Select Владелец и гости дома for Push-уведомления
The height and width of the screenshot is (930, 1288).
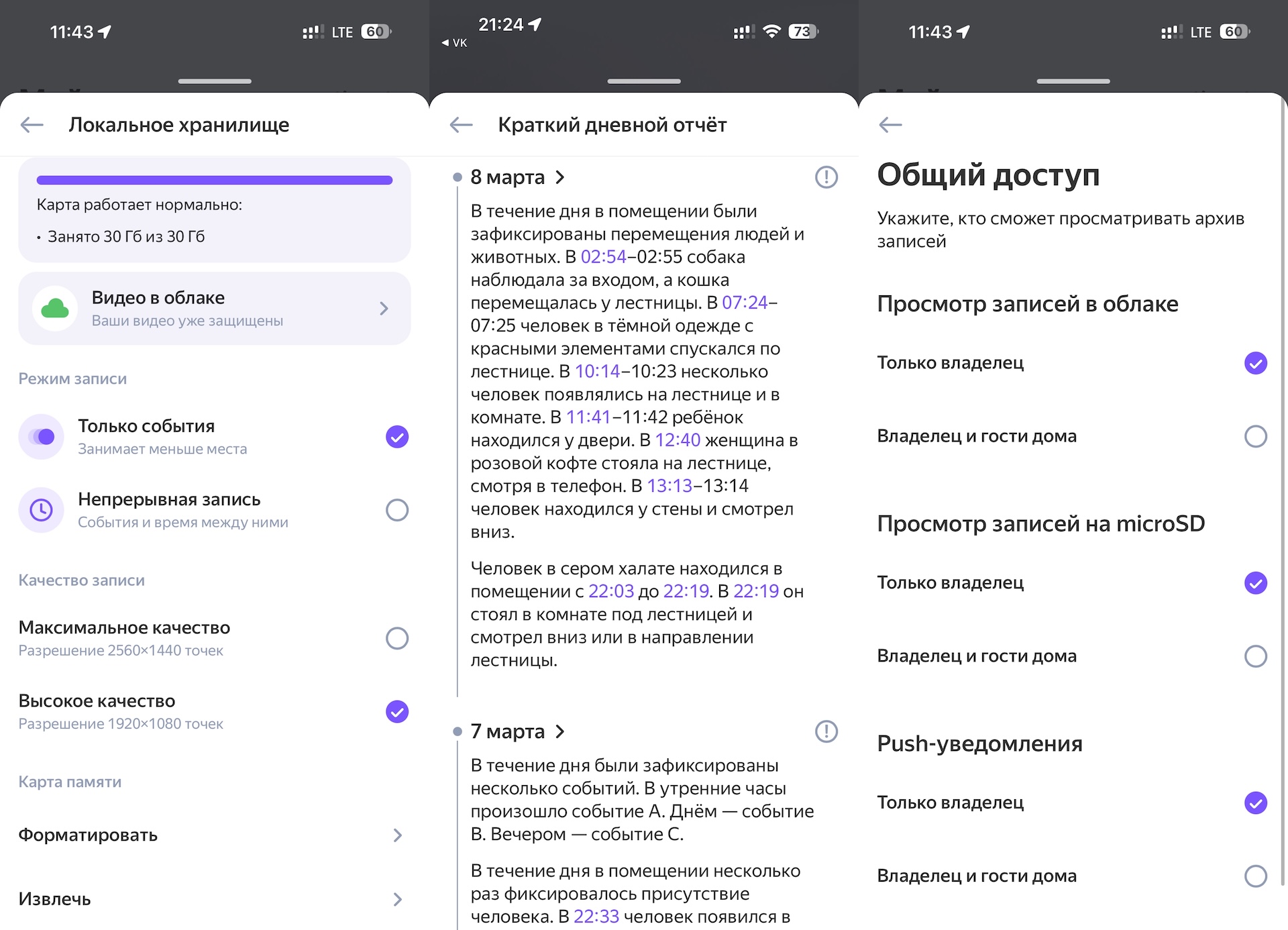pos(1255,876)
